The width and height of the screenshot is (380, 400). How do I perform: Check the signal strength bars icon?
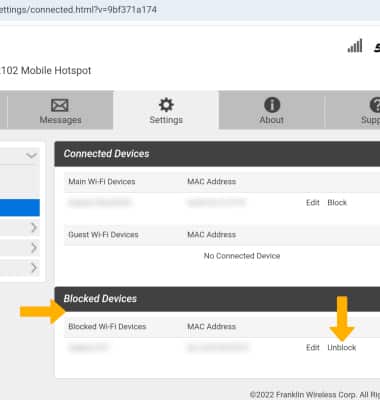coord(355,46)
